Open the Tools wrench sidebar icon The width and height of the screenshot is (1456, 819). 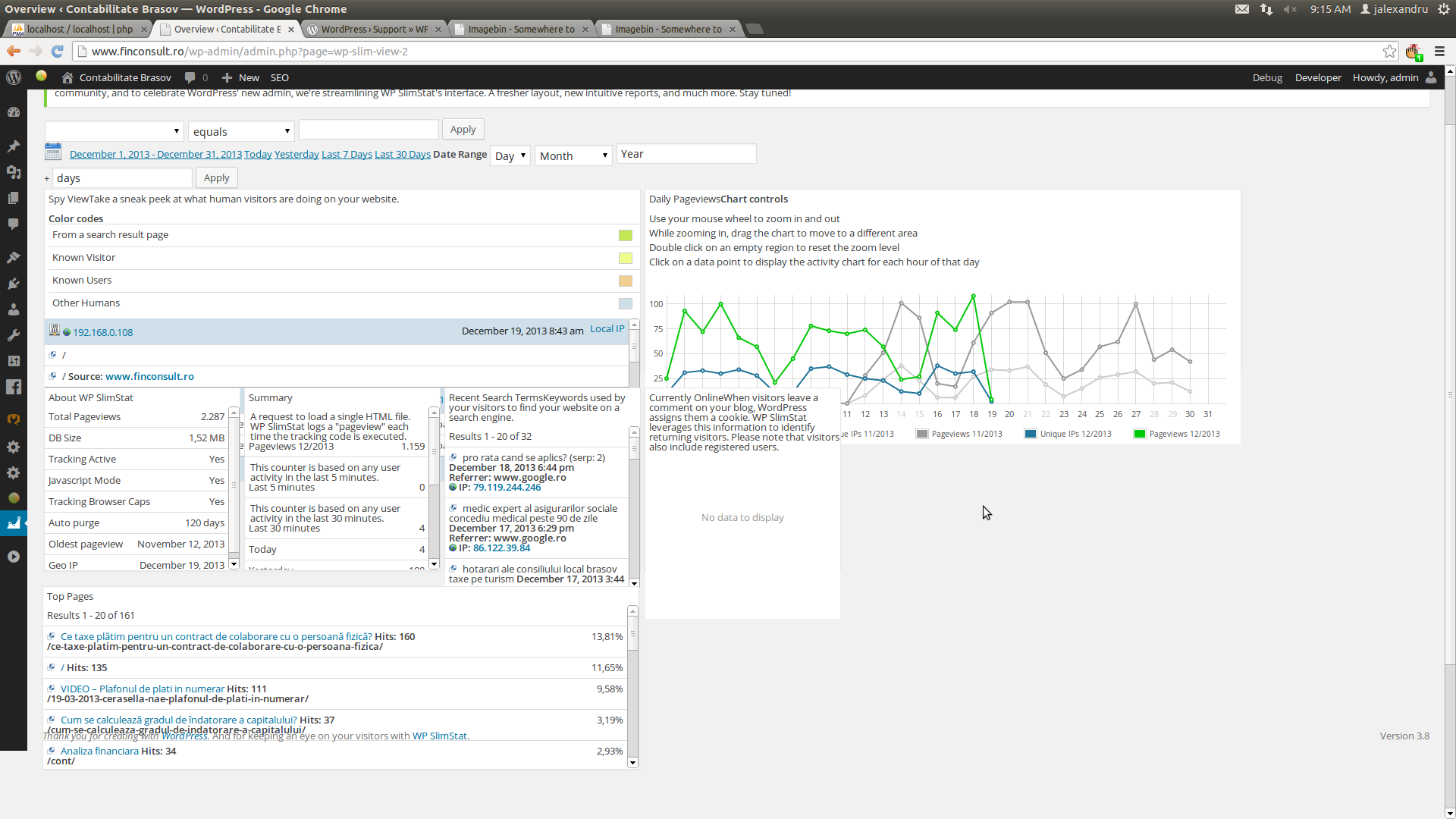click(x=14, y=335)
